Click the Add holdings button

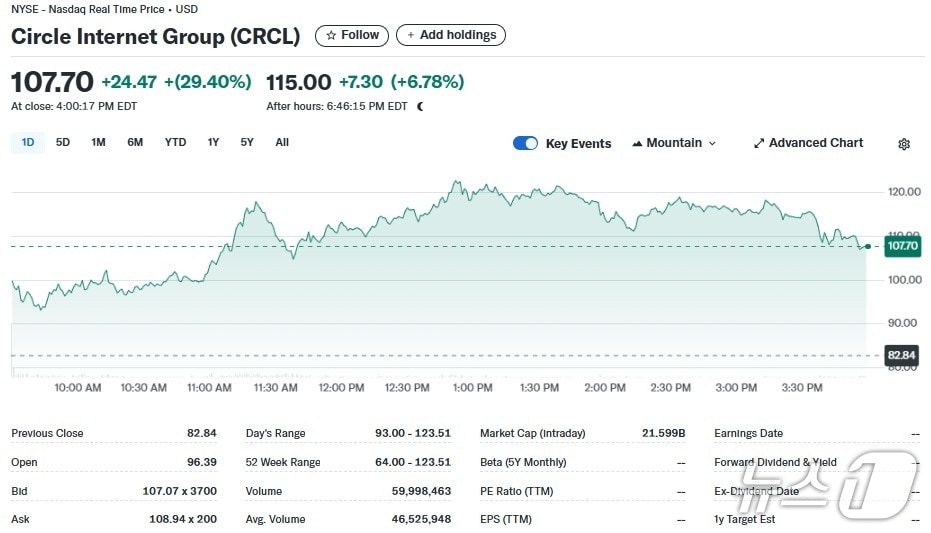(x=451, y=35)
